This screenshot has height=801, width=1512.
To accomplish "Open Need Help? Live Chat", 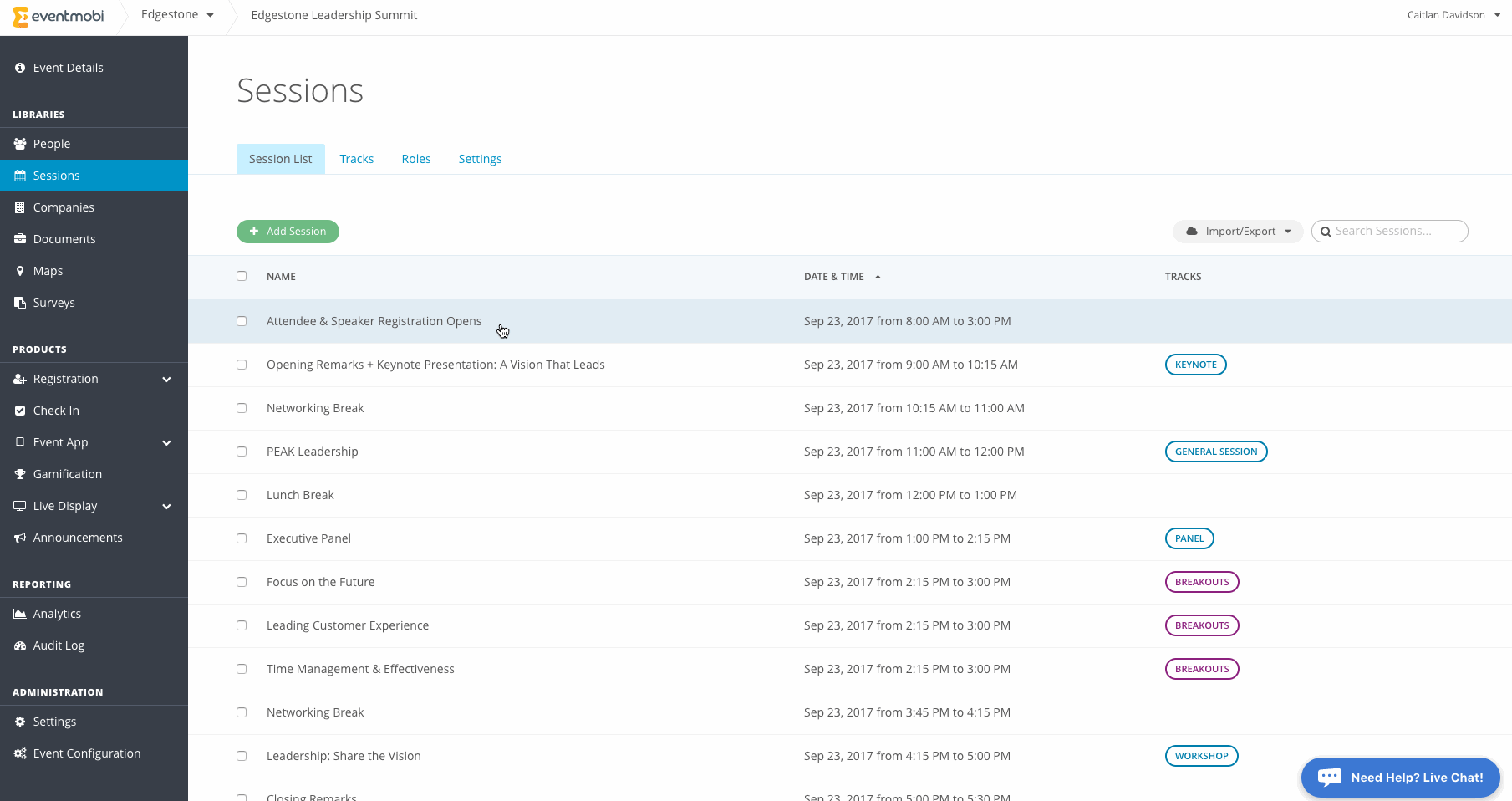I will (1400, 778).
